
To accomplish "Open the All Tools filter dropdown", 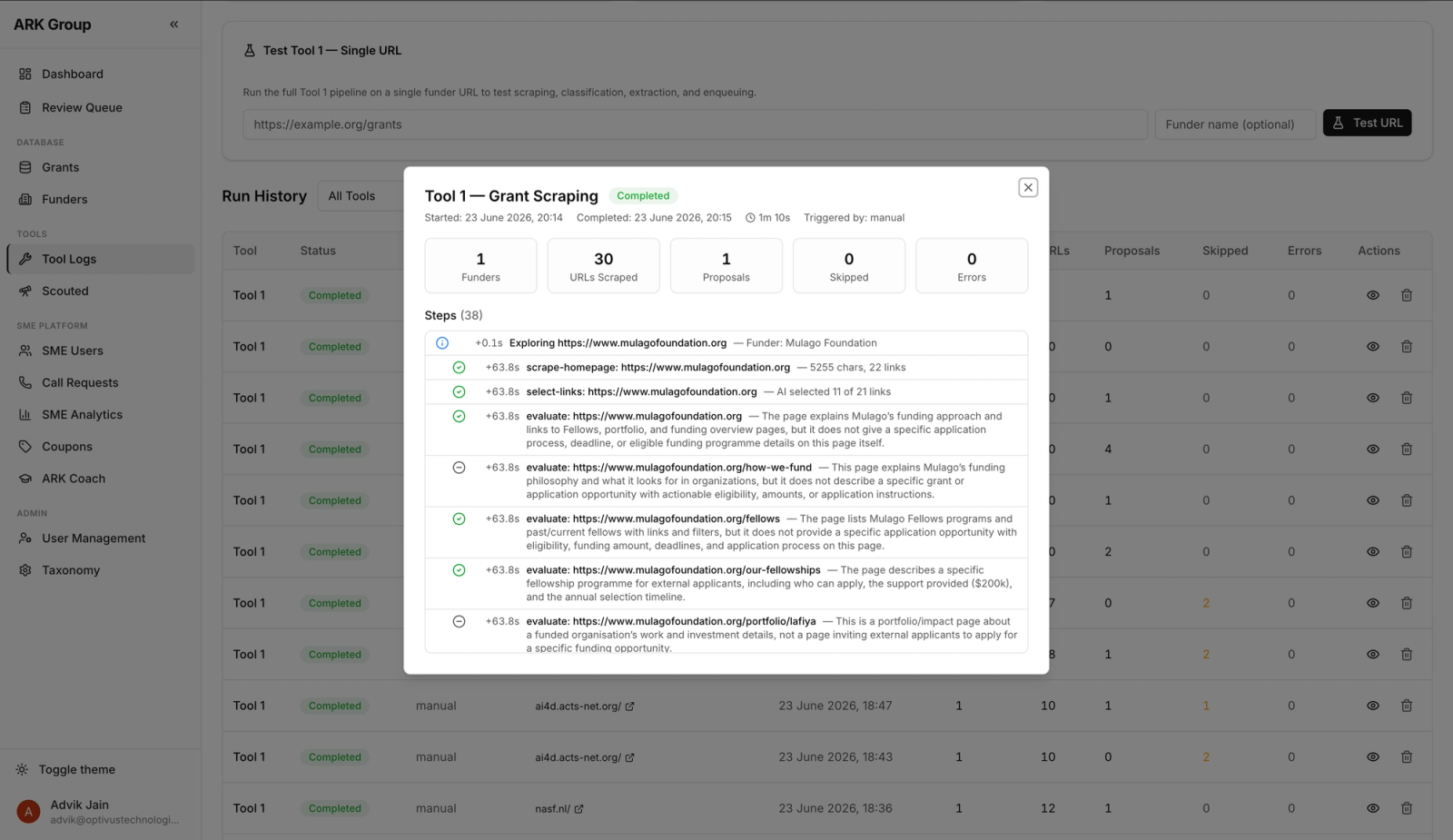I will point(361,196).
